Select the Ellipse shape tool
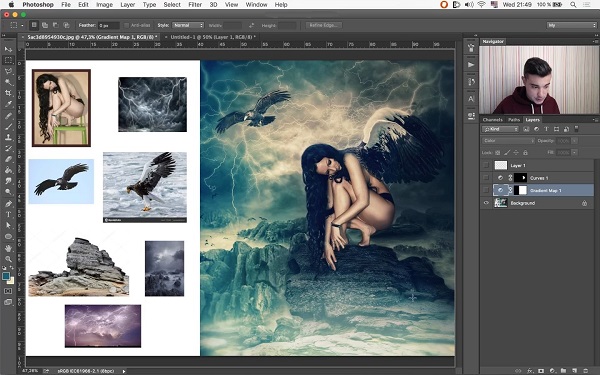 pos(8,236)
